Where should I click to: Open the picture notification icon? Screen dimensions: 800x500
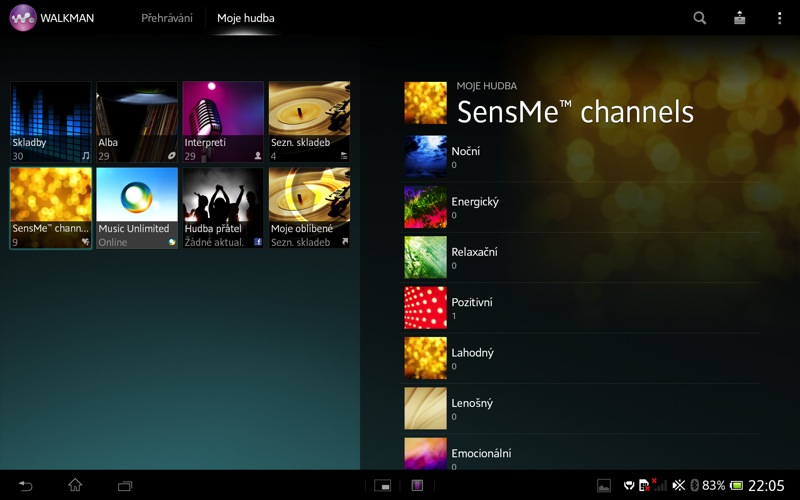pyautogui.click(x=604, y=485)
